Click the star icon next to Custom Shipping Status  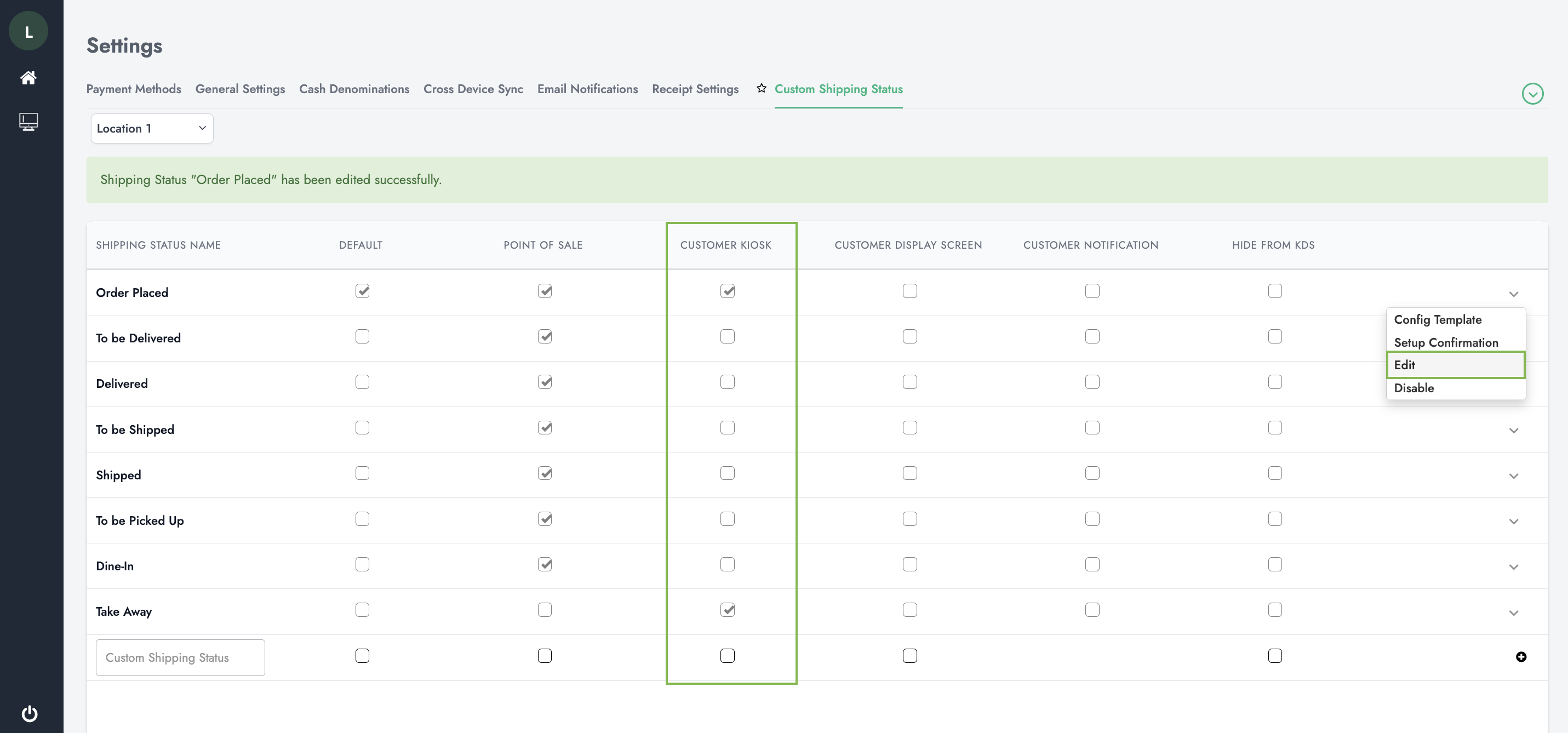tap(761, 89)
